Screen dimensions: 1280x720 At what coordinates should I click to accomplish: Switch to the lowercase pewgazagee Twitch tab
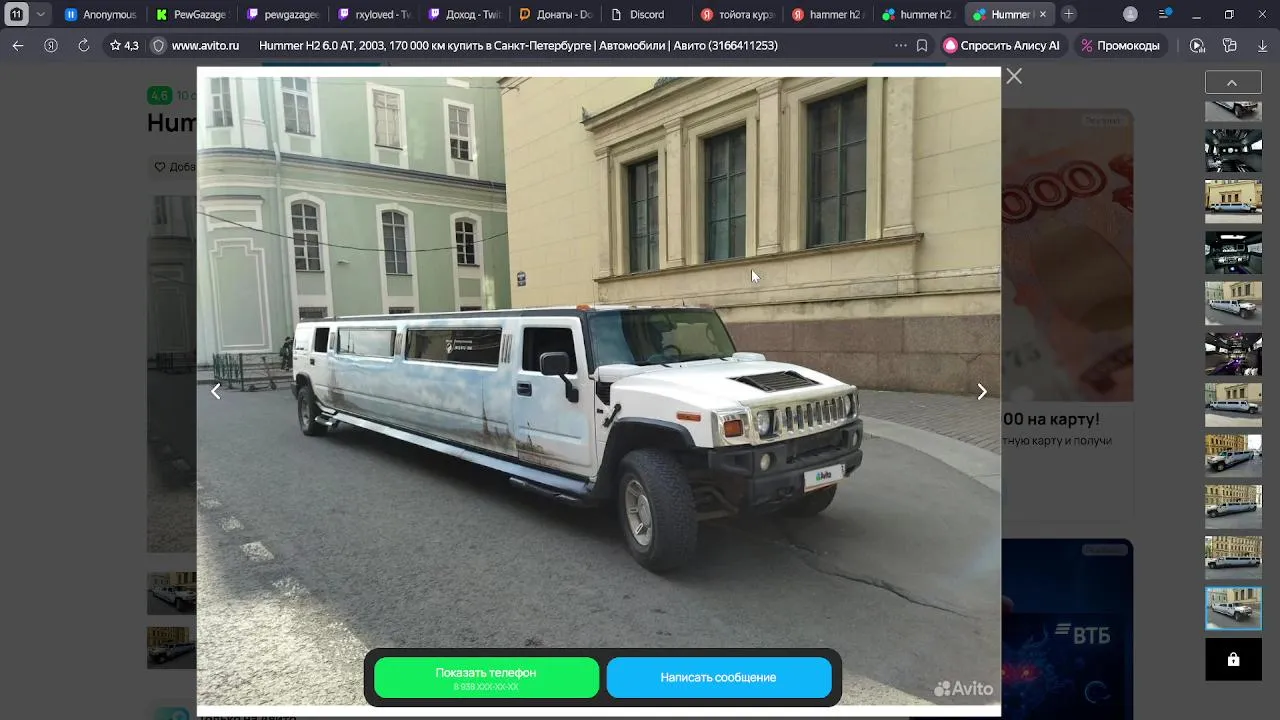pos(282,15)
